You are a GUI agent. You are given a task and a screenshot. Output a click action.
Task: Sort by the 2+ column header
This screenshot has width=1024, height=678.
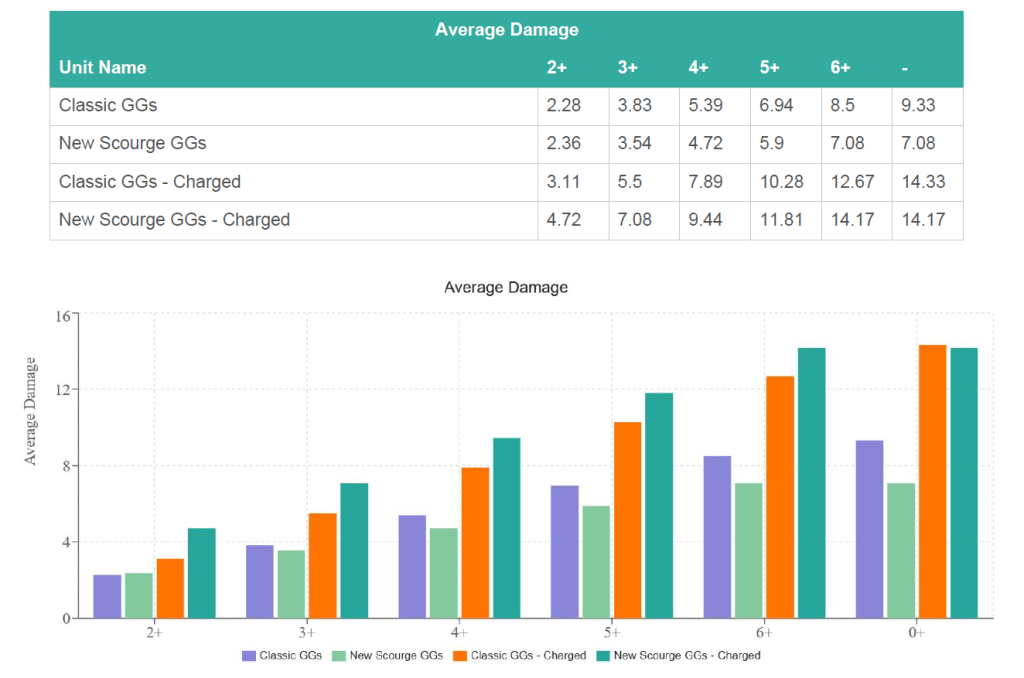[557, 68]
